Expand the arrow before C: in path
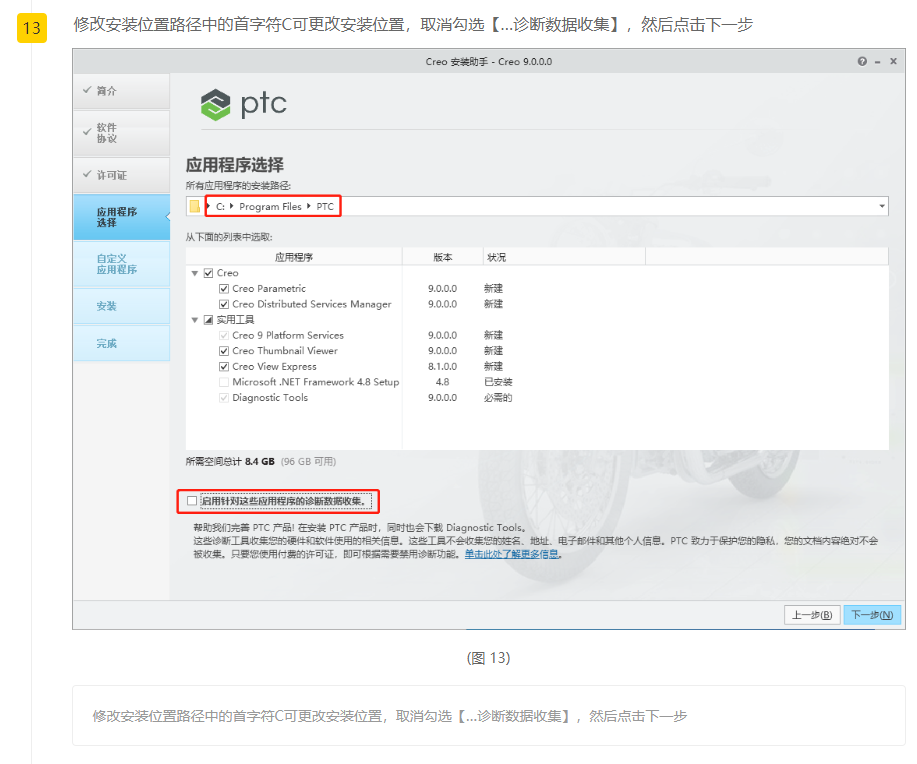The width and height of the screenshot is (917, 764). click(x=208, y=206)
